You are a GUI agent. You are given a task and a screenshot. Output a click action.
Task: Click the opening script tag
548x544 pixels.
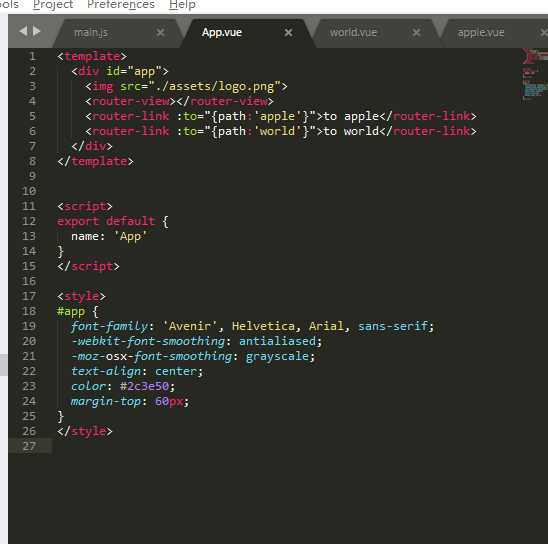click(x=85, y=206)
